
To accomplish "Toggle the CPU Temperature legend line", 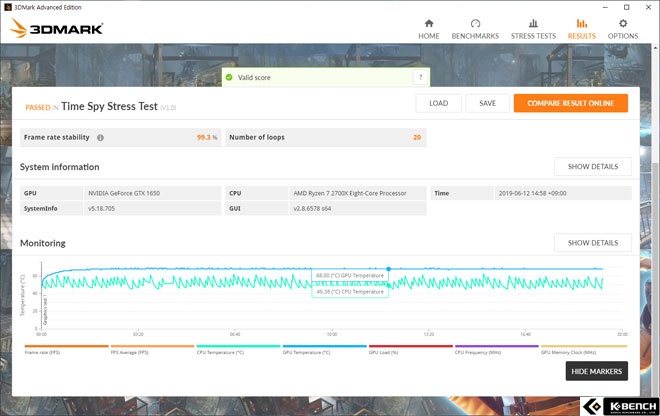I will coord(238,349).
